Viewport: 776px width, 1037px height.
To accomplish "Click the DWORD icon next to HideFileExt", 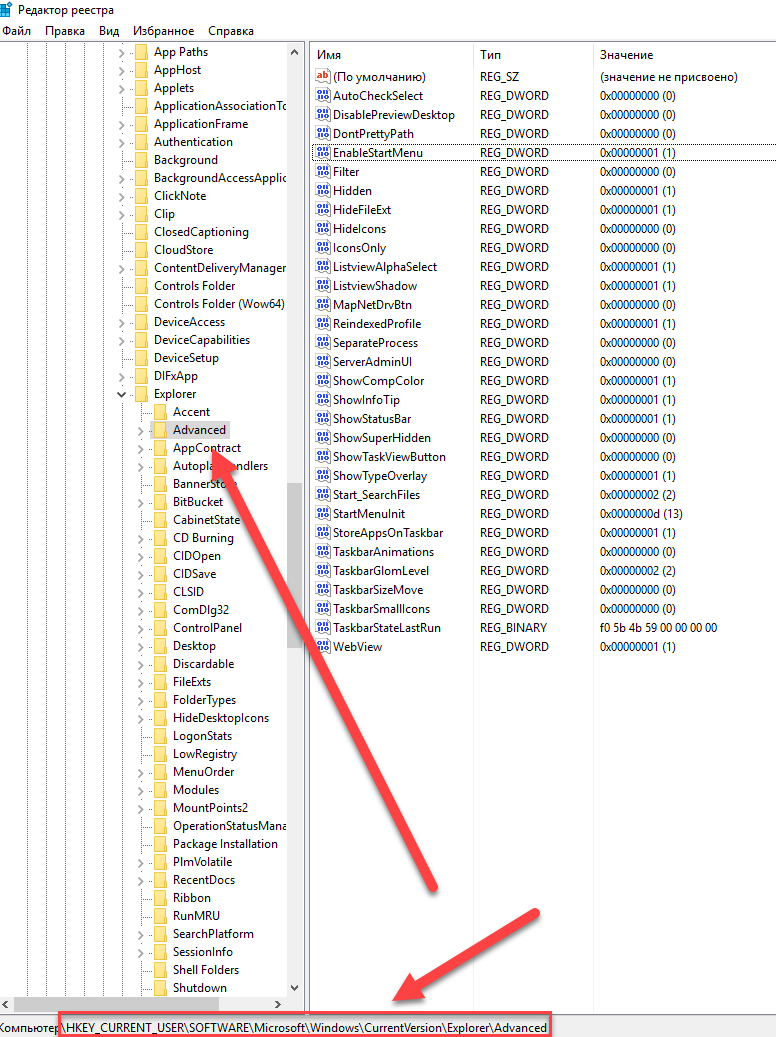I will [x=322, y=210].
